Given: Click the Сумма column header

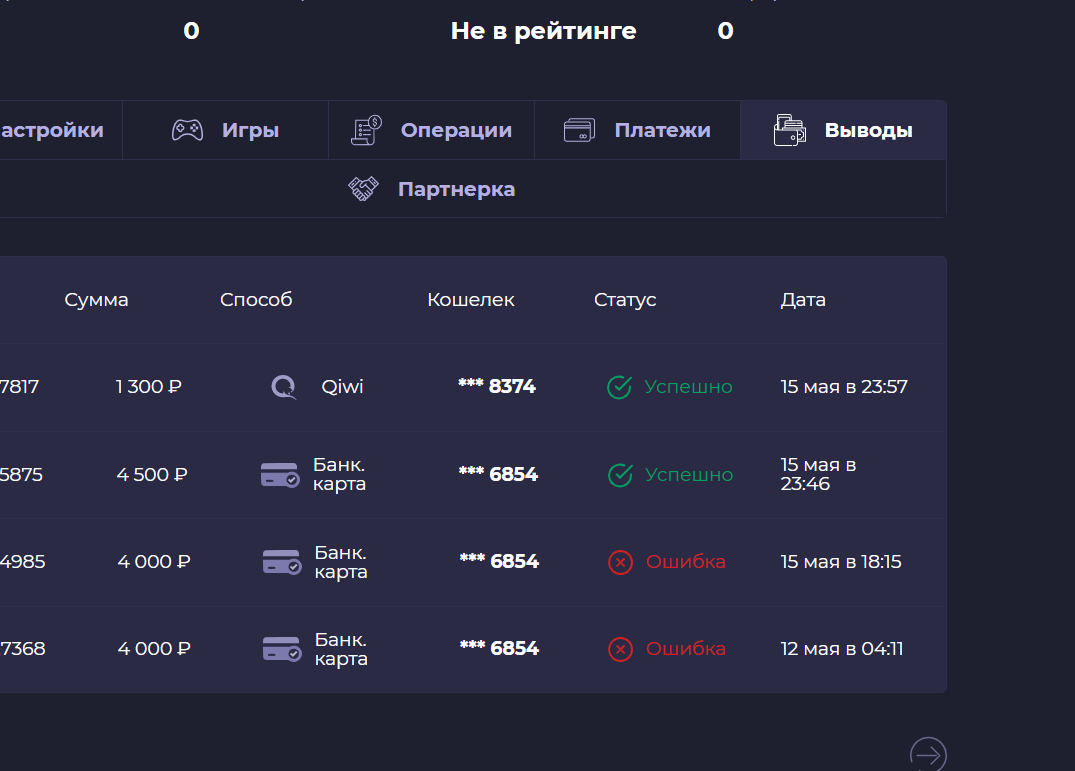Looking at the screenshot, I should [x=97, y=299].
